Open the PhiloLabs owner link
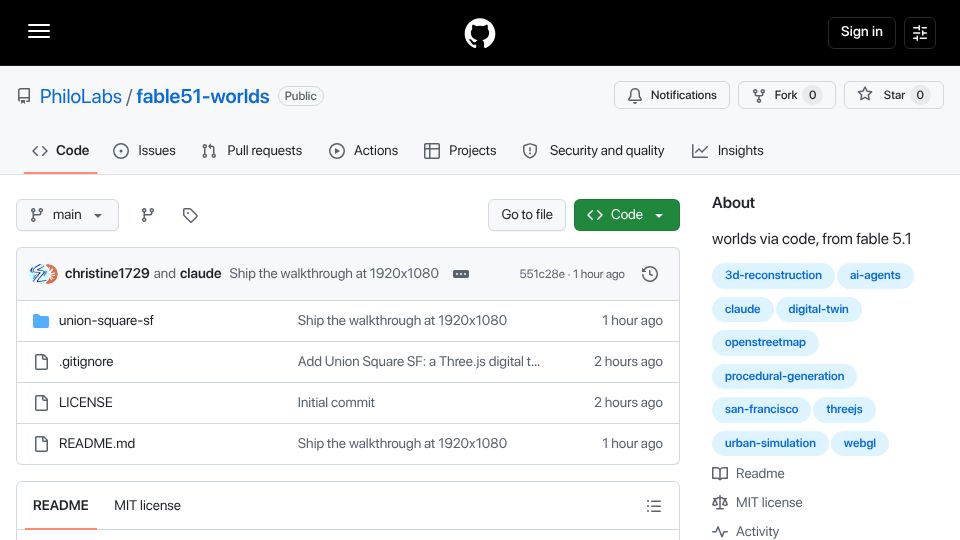 (81, 96)
